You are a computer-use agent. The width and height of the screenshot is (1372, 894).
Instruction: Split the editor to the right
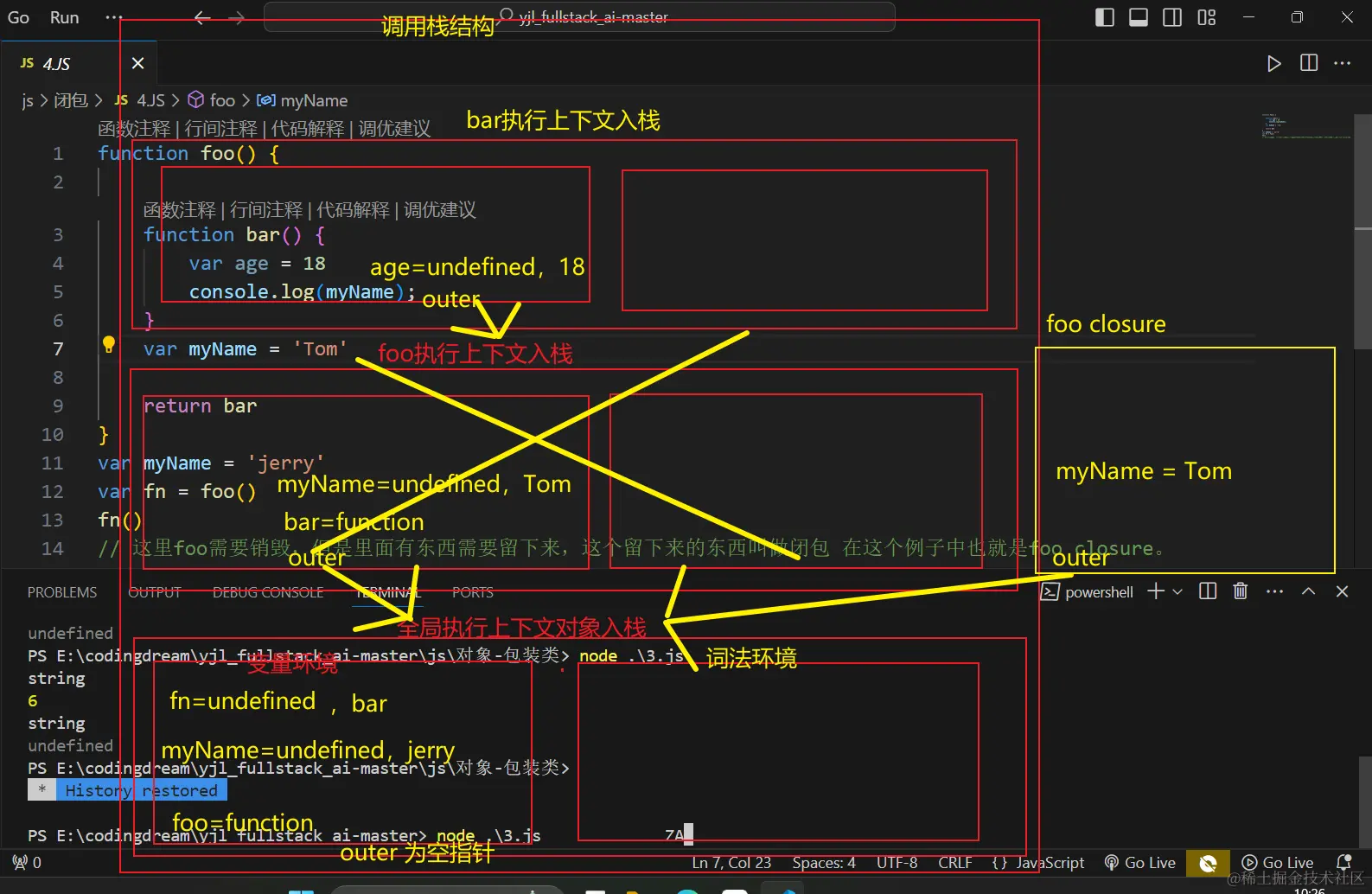pos(1309,63)
